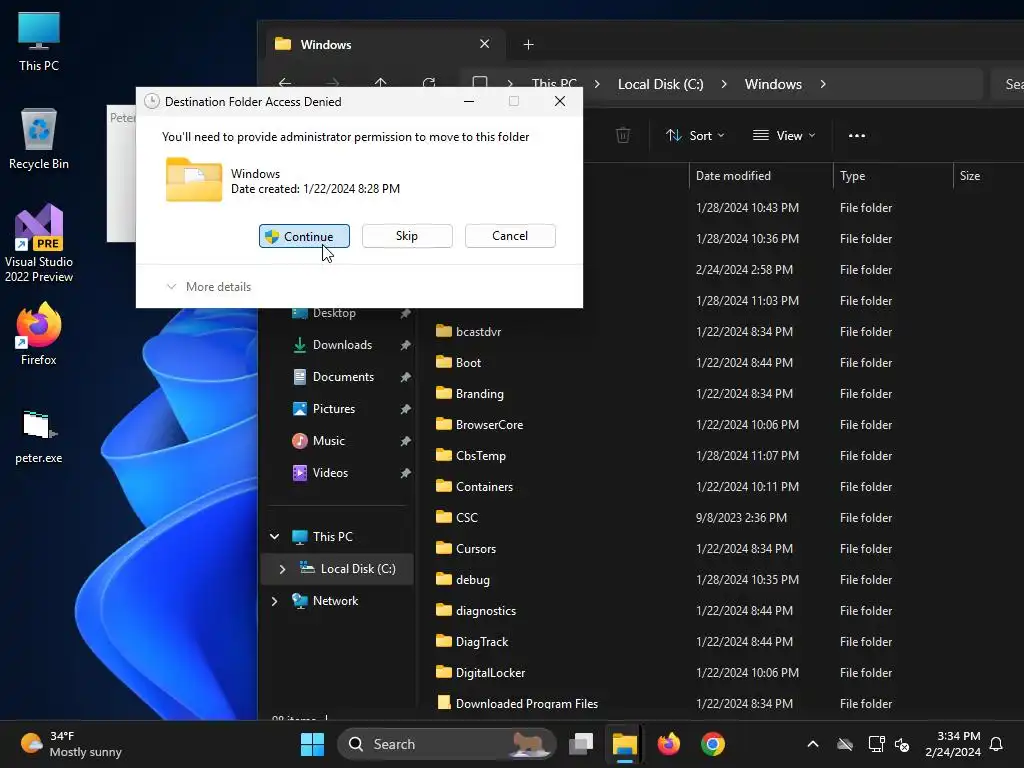Image resolution: width=1024 pixels, height=768 pixels.
Task: Open Chrome from the taskbar
Action: point(712,744)
